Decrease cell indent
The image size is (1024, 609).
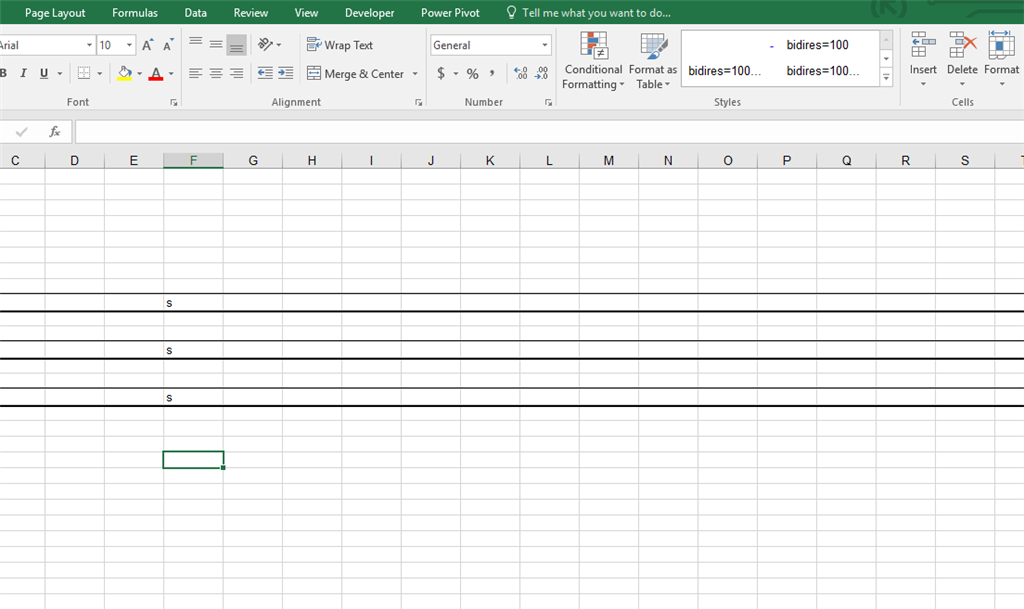coord(265,73)
